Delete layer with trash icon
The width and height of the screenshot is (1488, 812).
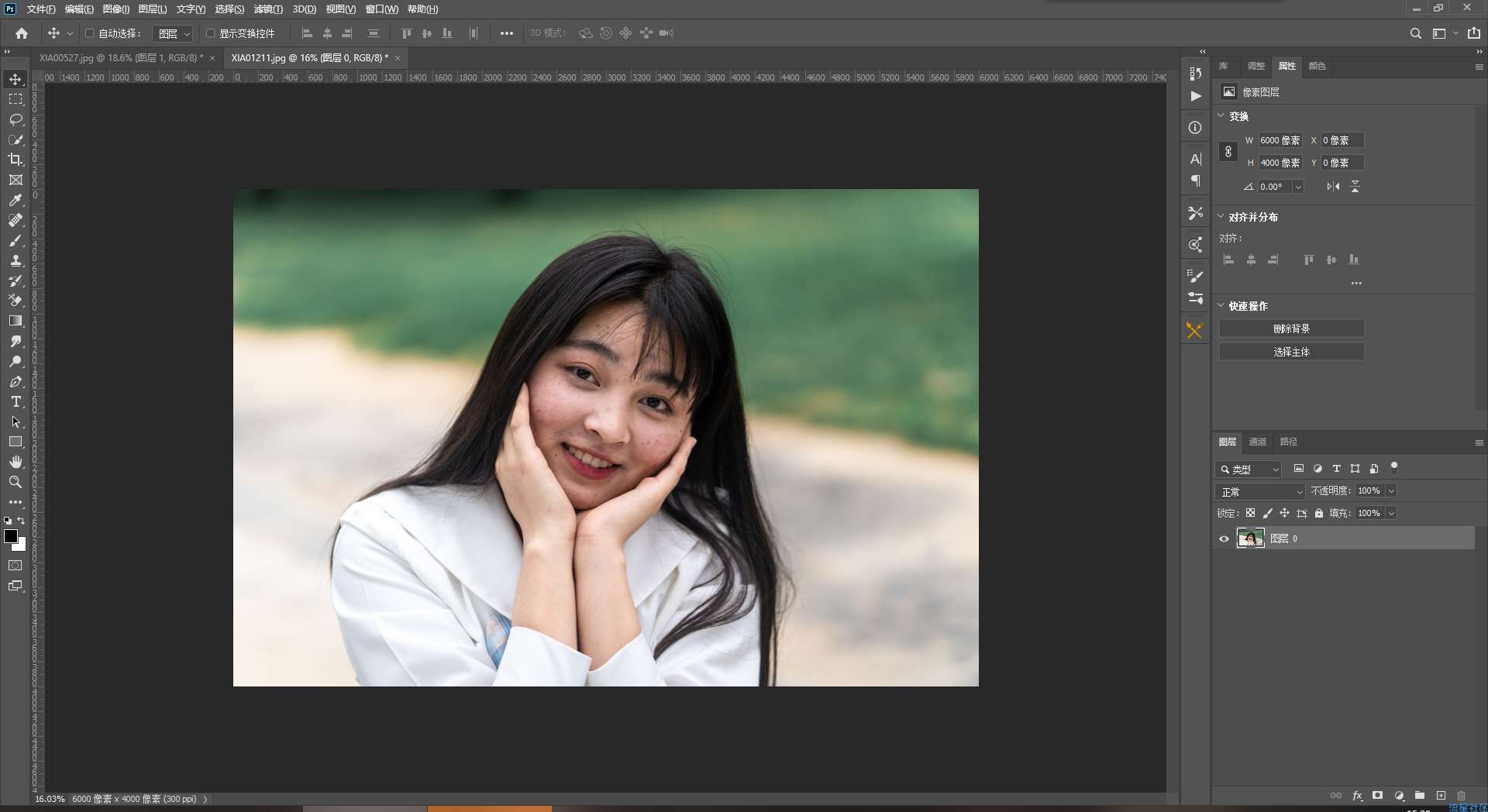(1461, 796)
